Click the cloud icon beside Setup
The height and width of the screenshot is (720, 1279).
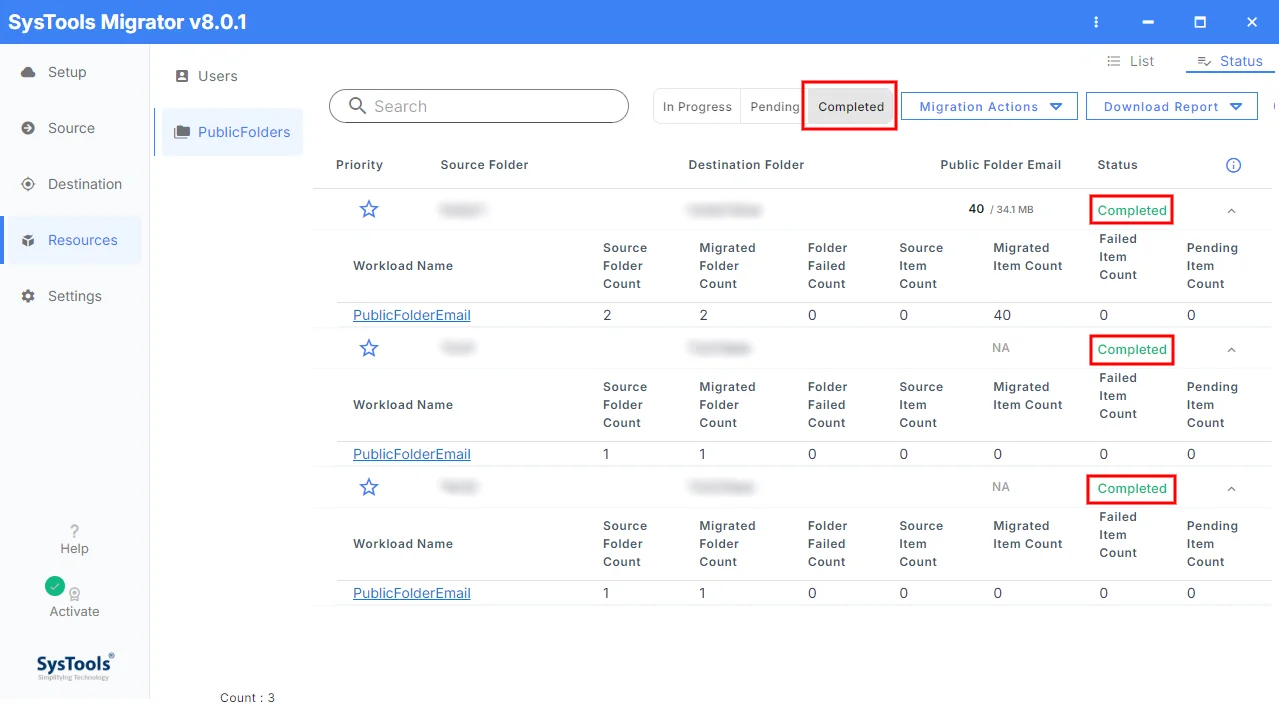[28, 72]
